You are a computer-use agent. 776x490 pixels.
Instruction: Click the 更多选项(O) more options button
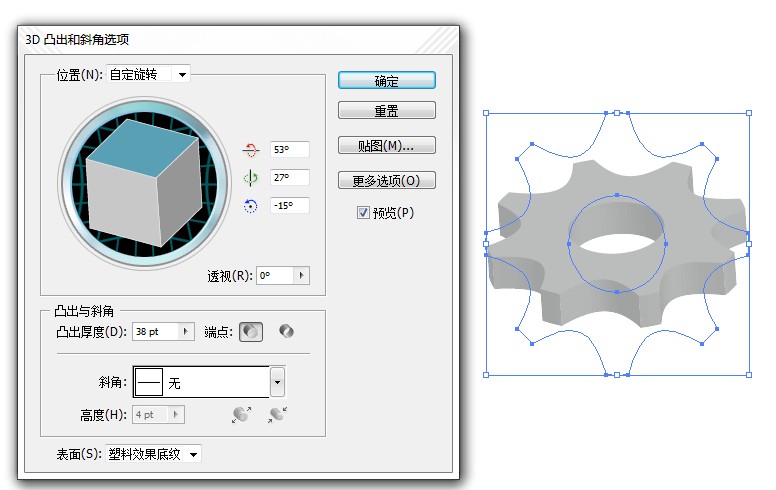(x=387, y=181)
